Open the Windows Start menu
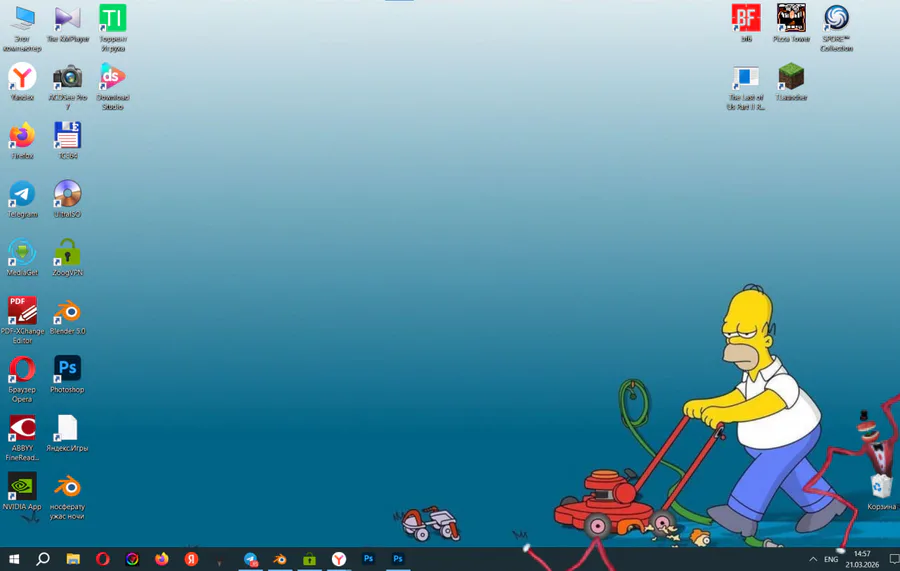This screenshot has height=571, width=900. [14, 559]
